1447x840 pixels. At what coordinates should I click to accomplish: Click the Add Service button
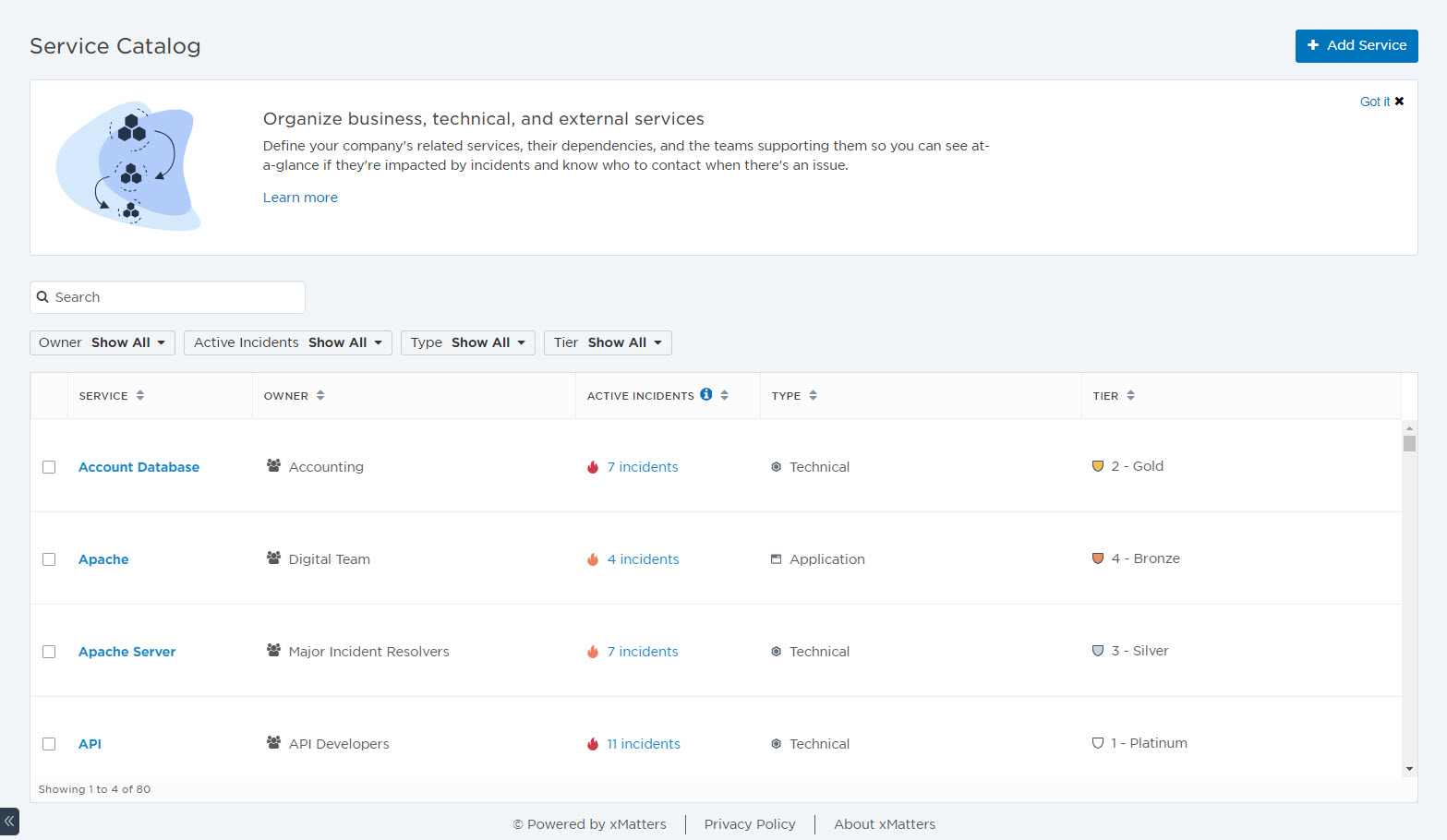click(1356, 46)
